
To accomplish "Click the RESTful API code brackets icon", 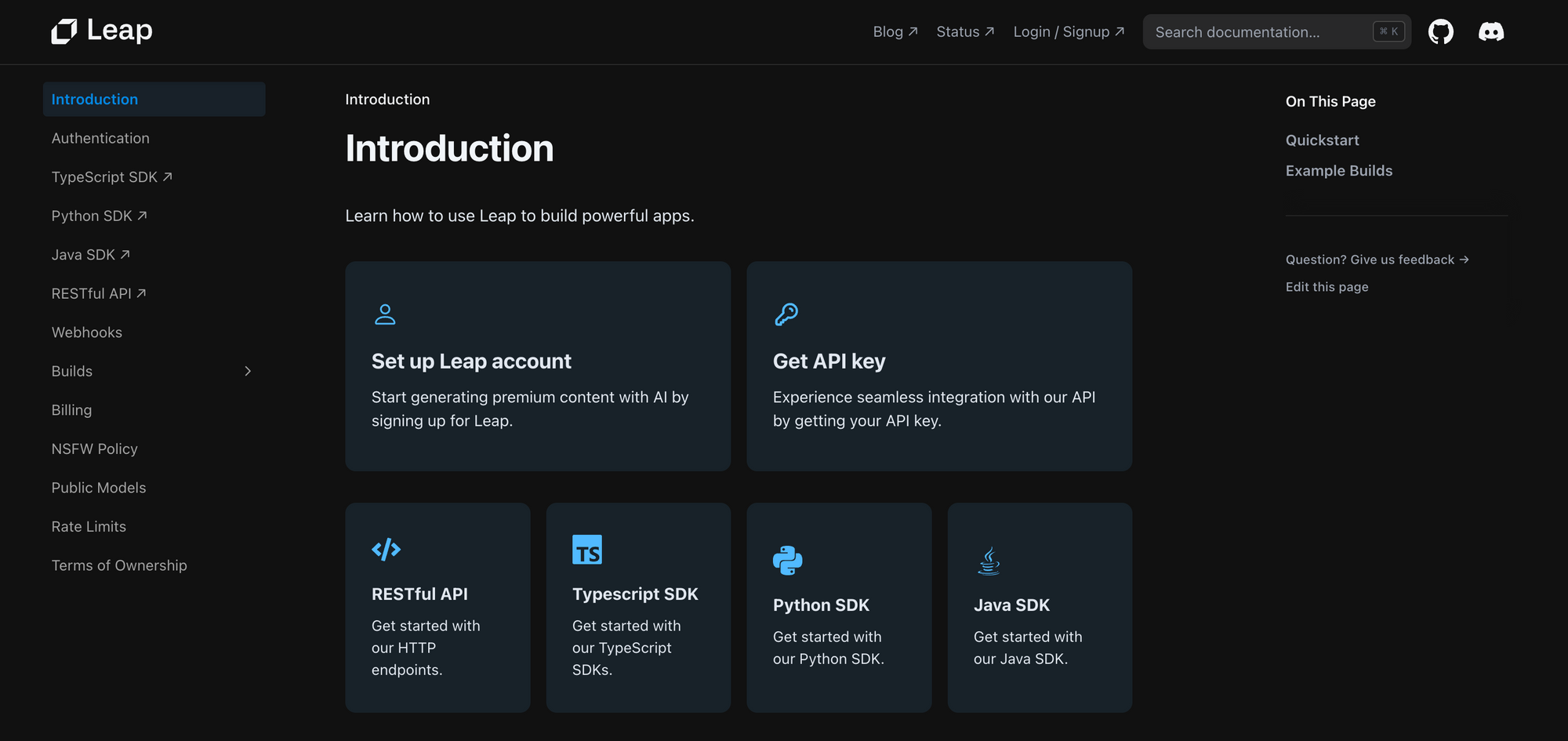I will [386, 550].
